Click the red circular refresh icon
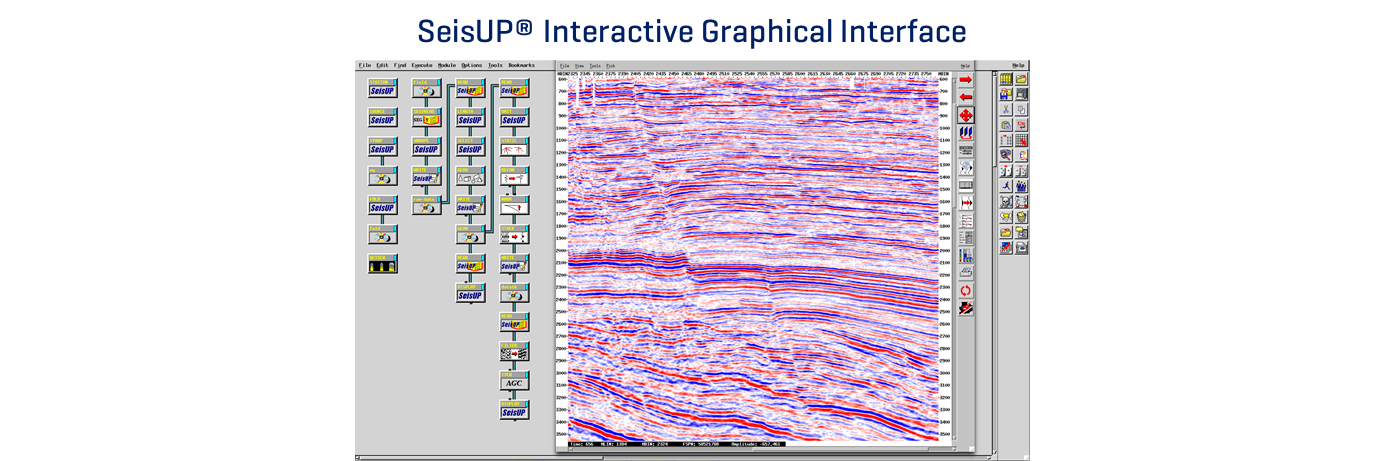This screenshot has height=461, width=1385. (966, 289)
